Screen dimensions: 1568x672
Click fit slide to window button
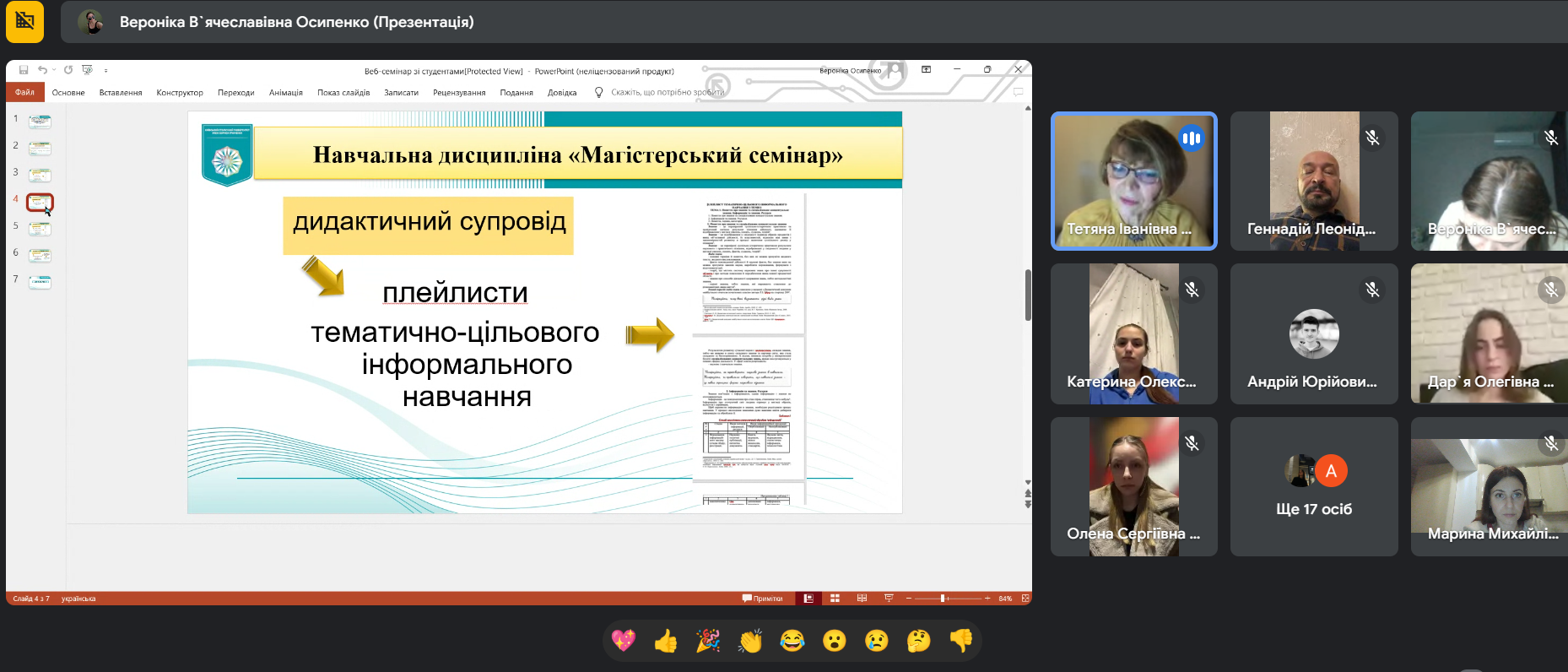tap(1025, 599)
